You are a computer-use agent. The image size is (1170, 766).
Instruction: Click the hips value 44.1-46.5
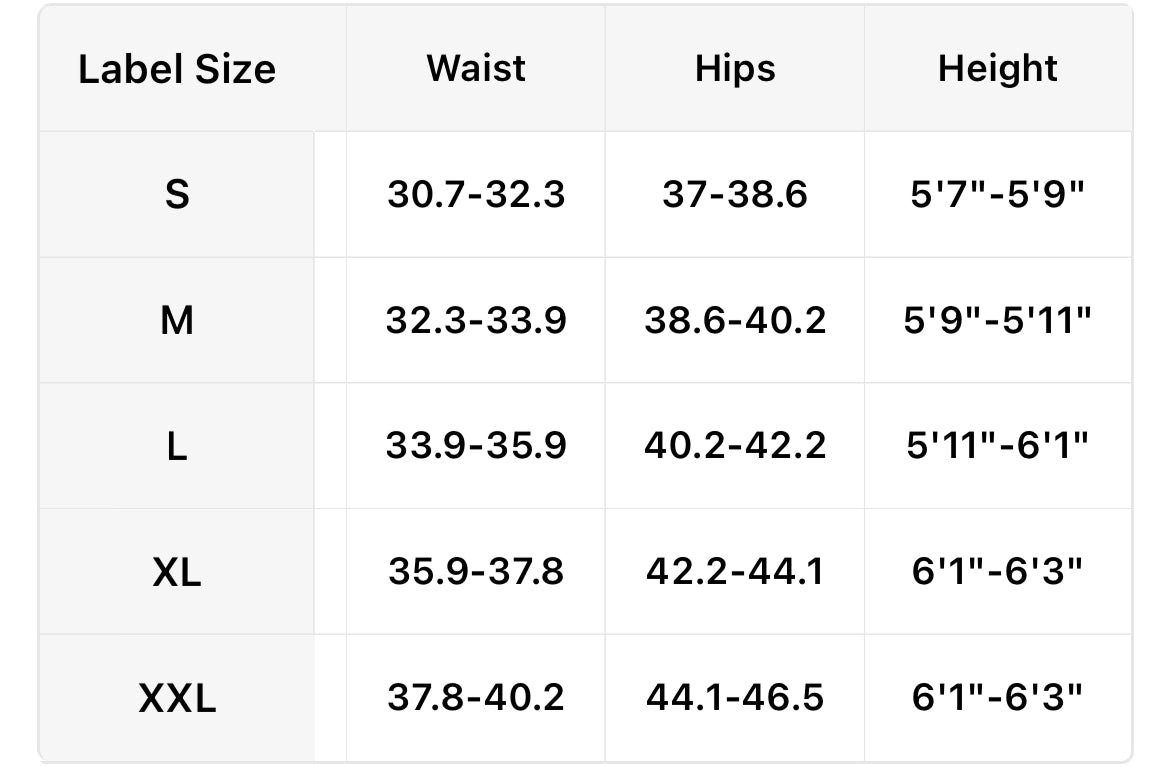pyautogui.click(x=735, y=698)
